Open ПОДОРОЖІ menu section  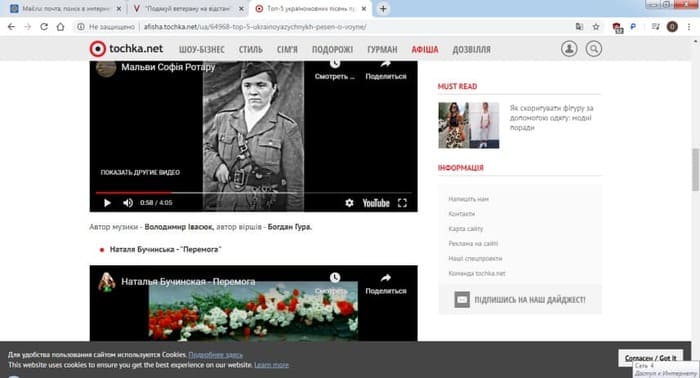(332, 50)
